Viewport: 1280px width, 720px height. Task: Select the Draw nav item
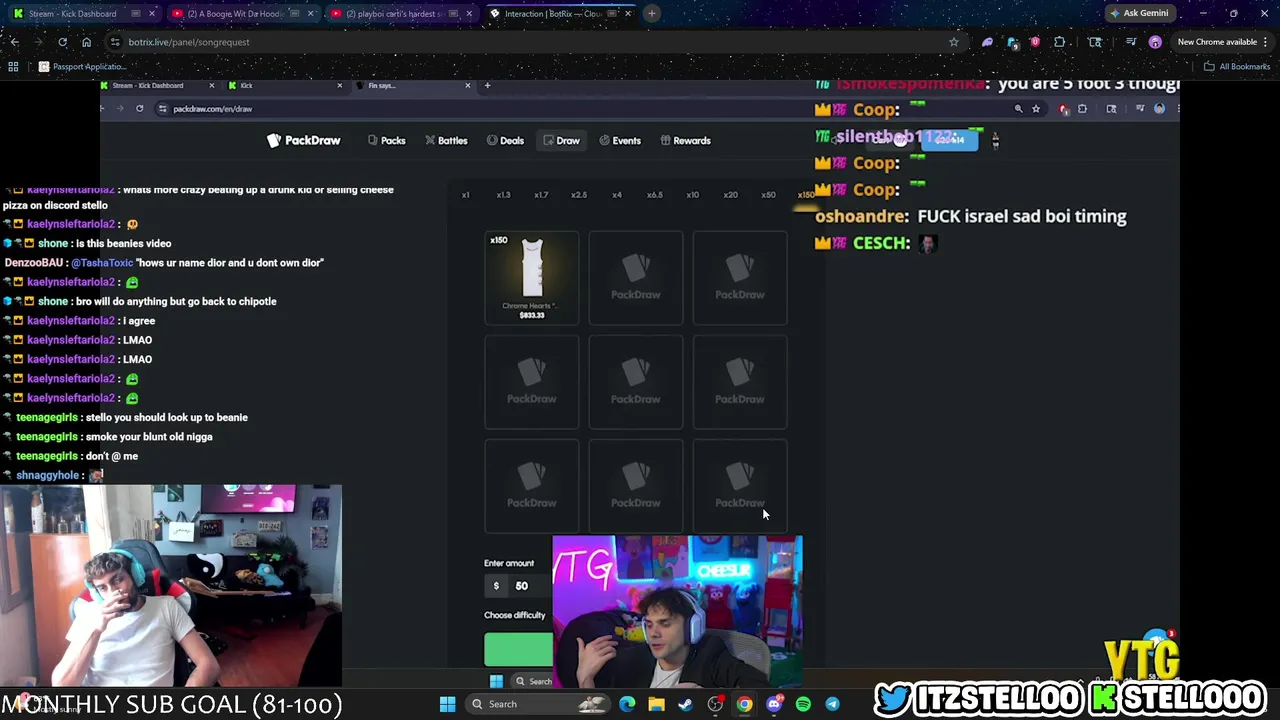point(562,141)
